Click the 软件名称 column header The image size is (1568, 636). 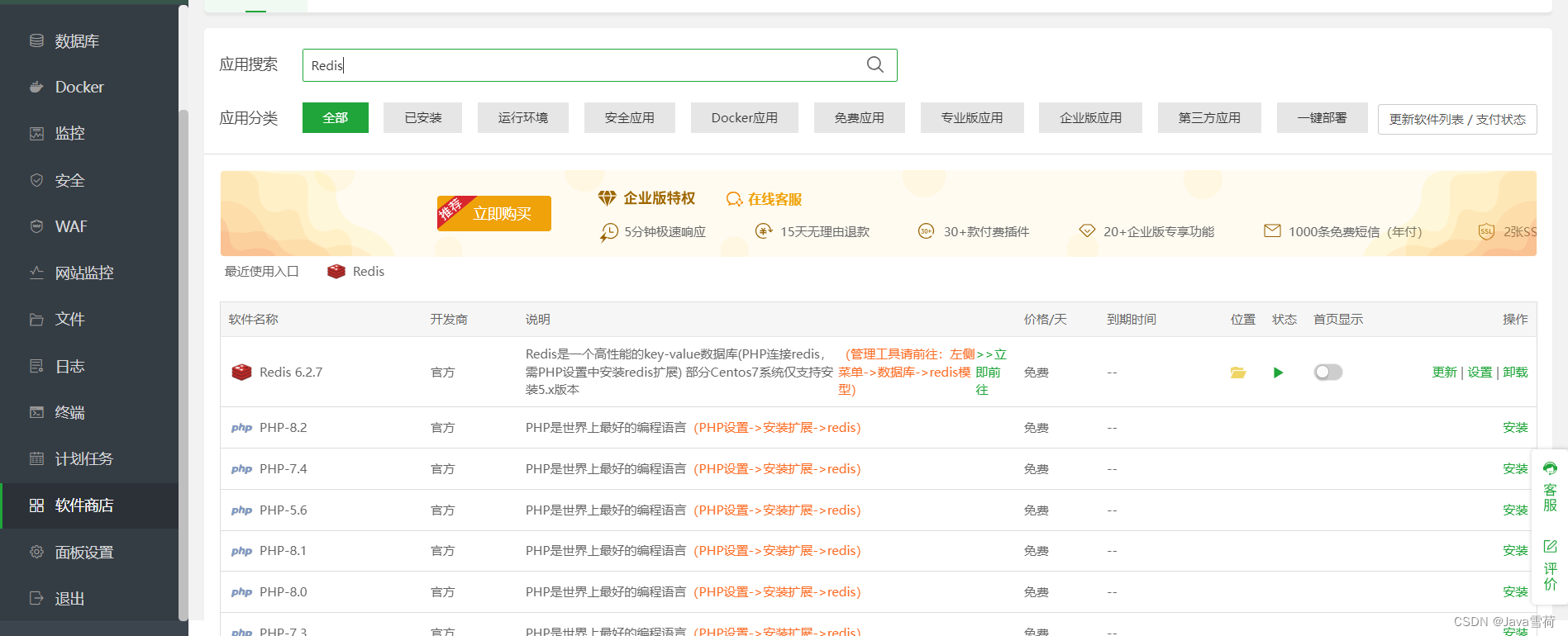[254, 320]
